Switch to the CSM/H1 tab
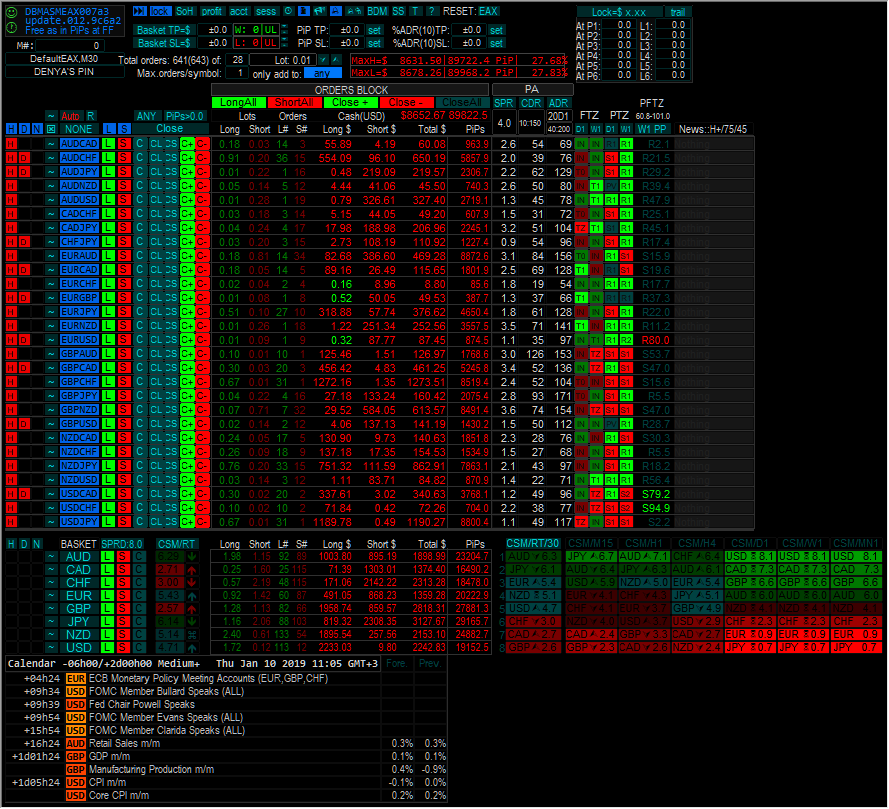This screenshot has height=809, width=889. [x=644, y=544]
